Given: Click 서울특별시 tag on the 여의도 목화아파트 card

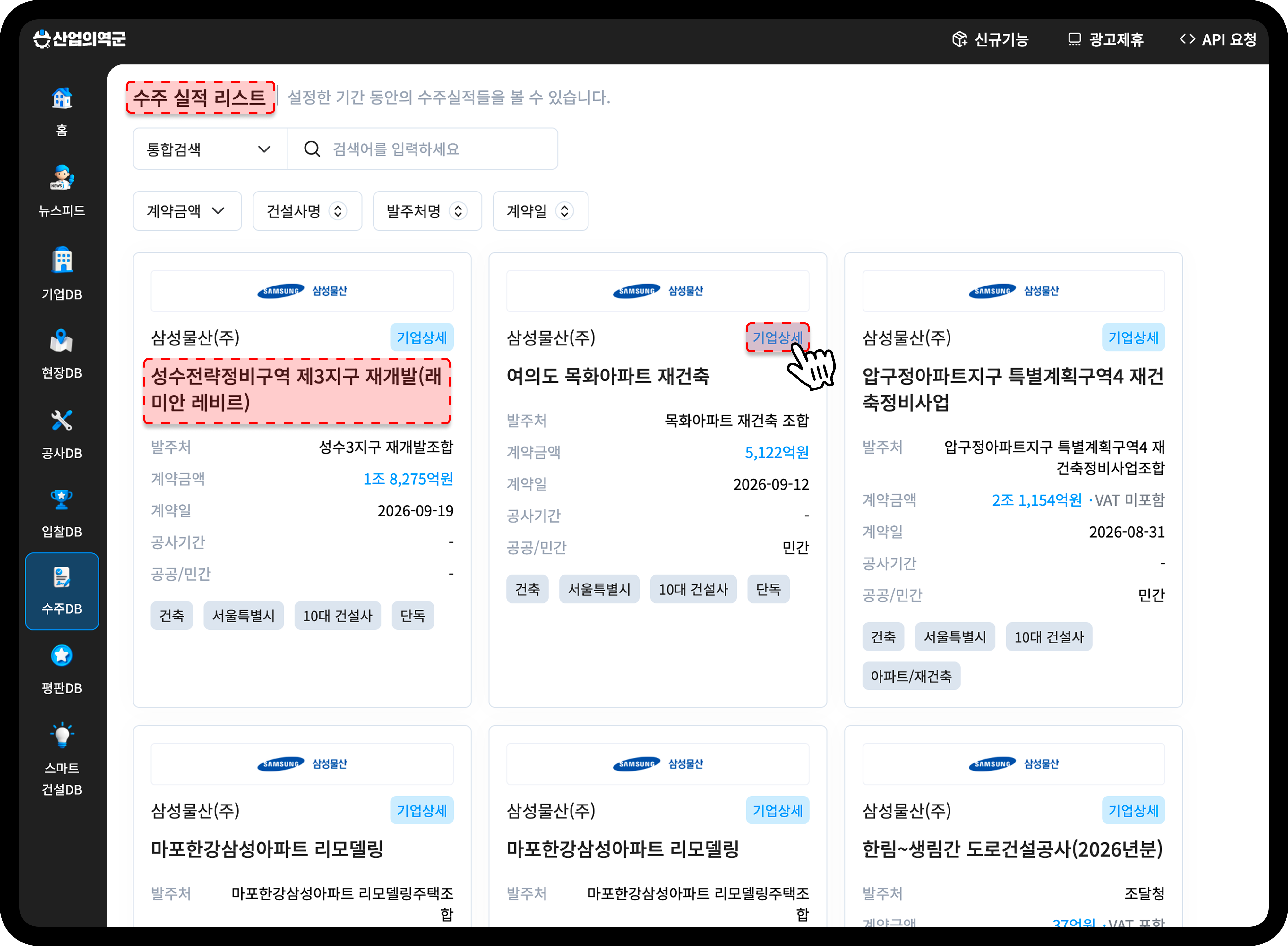Looking at the screenshot, I should tap(599, 589).
